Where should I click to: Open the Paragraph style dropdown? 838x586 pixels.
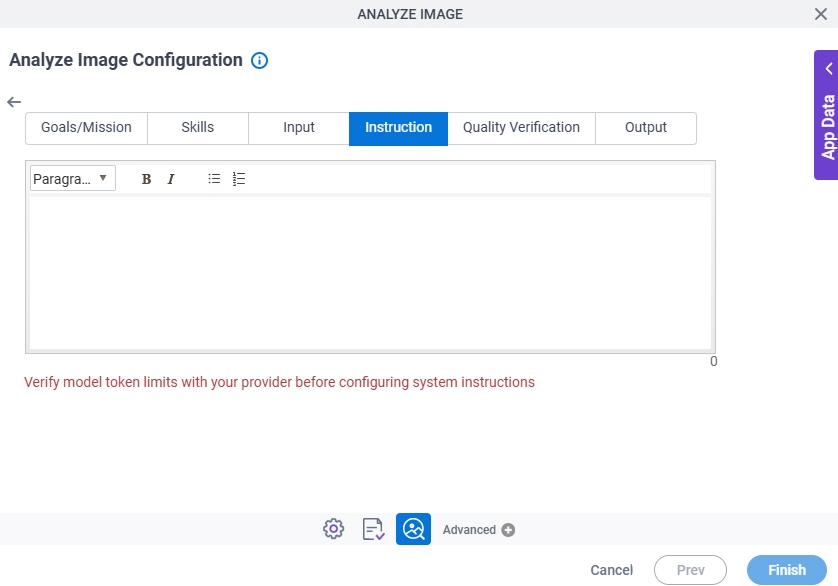pos(73,179)
